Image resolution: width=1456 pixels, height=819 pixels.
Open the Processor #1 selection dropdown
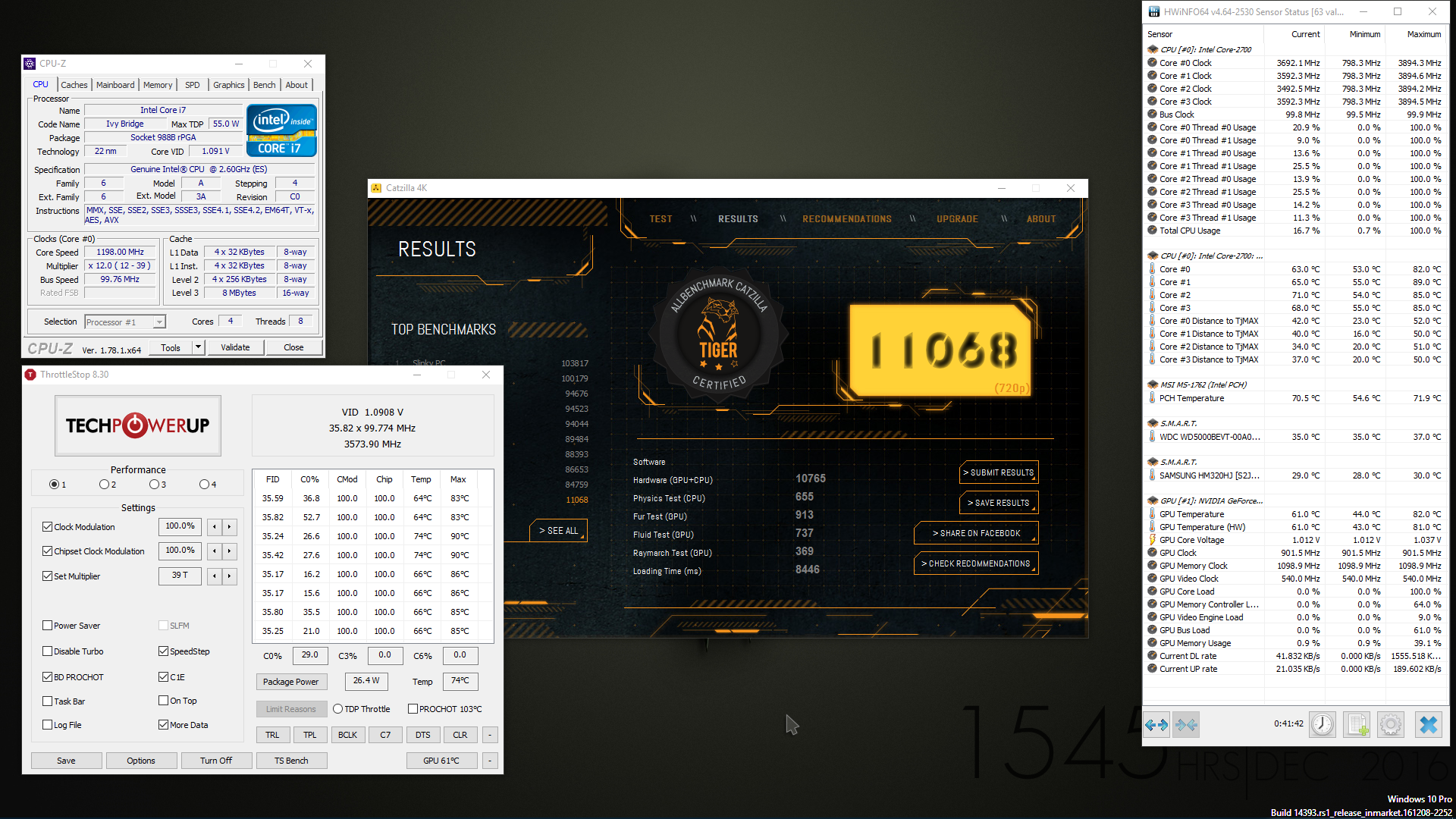click(x=159, y=322)
